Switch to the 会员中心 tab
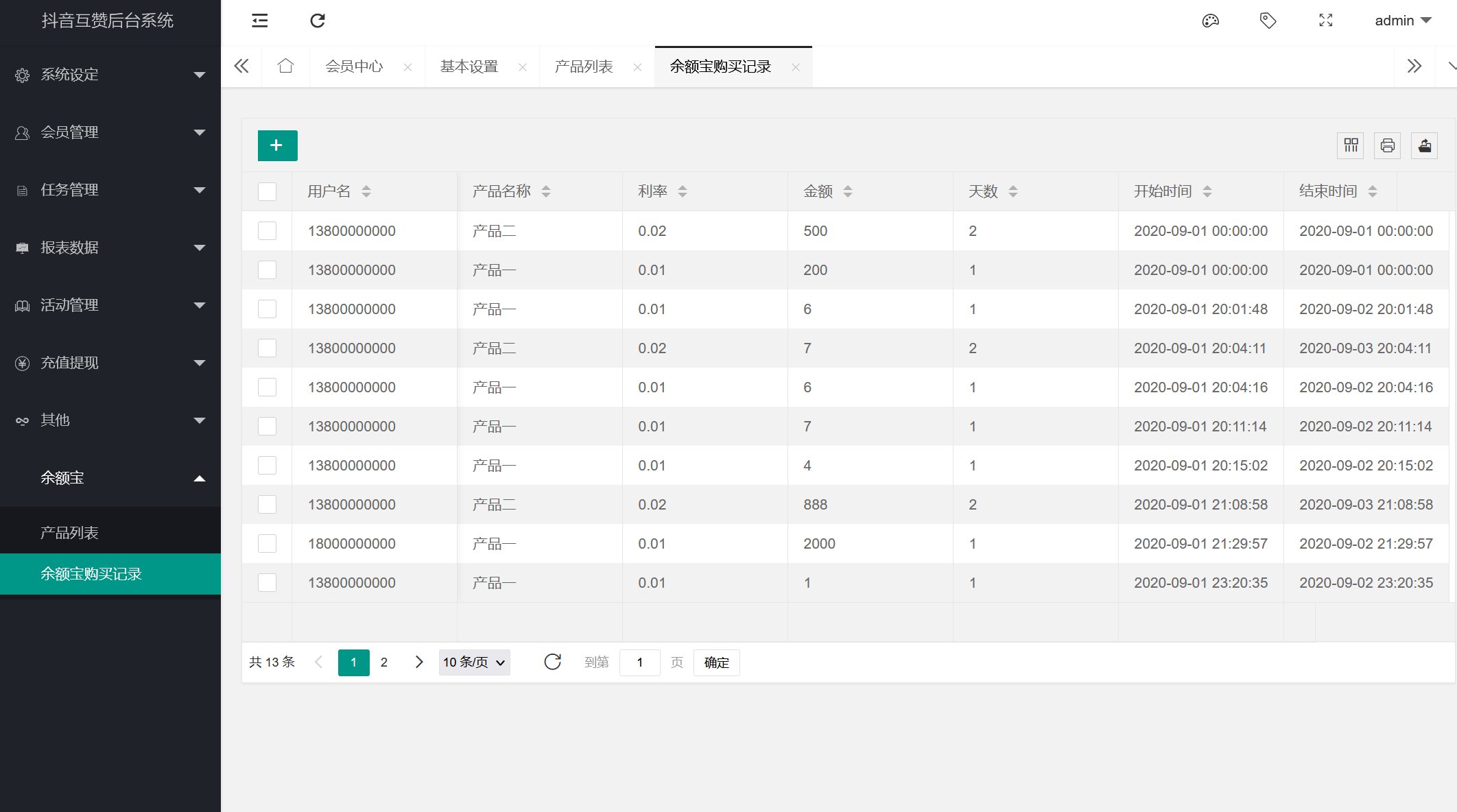This screenshot has height=812, width=1457. click(x=354, y=67)
